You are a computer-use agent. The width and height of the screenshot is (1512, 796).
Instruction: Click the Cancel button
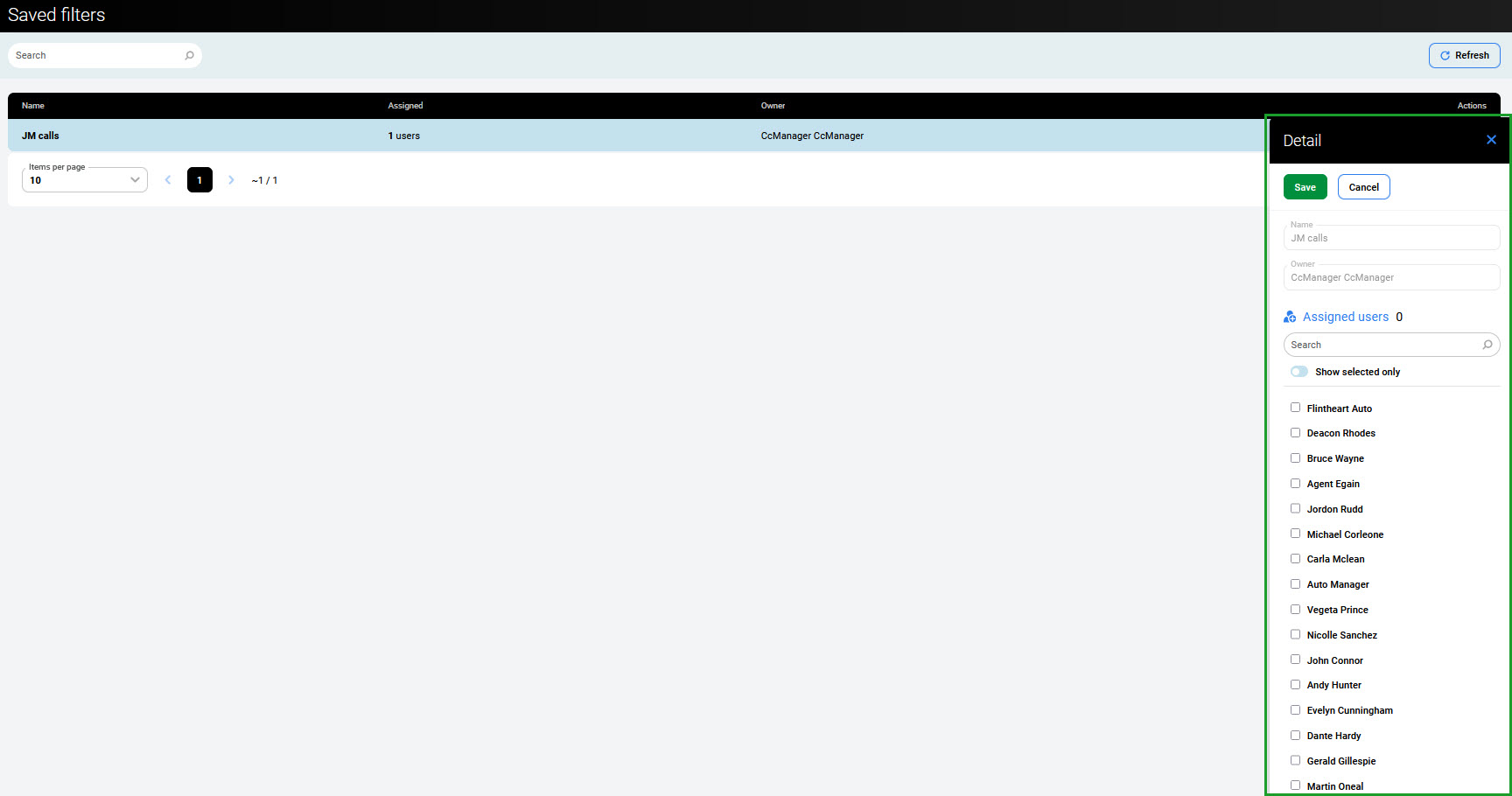pos(1363,187)
